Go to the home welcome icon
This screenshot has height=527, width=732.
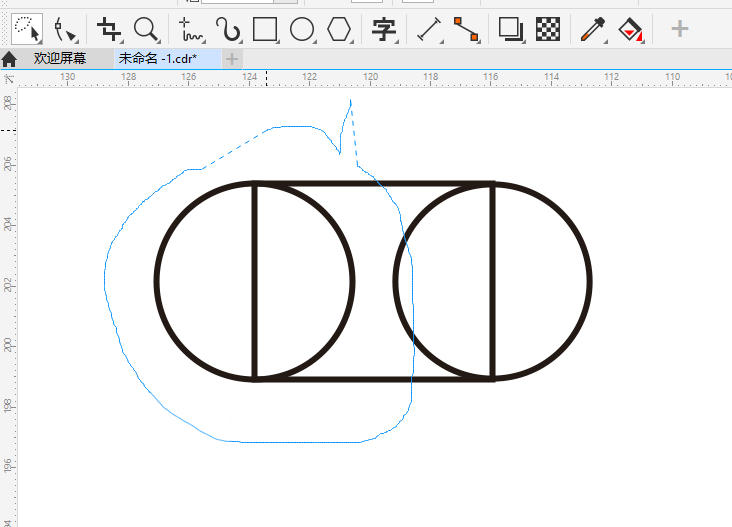click(9, 59)
